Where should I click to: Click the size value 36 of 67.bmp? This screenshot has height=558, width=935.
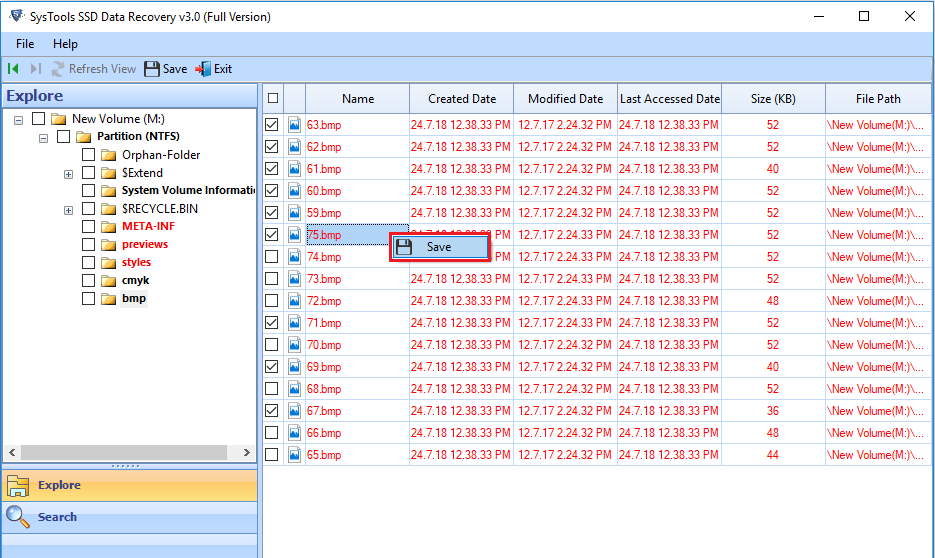pyautogui.click(x=773, y=411)
